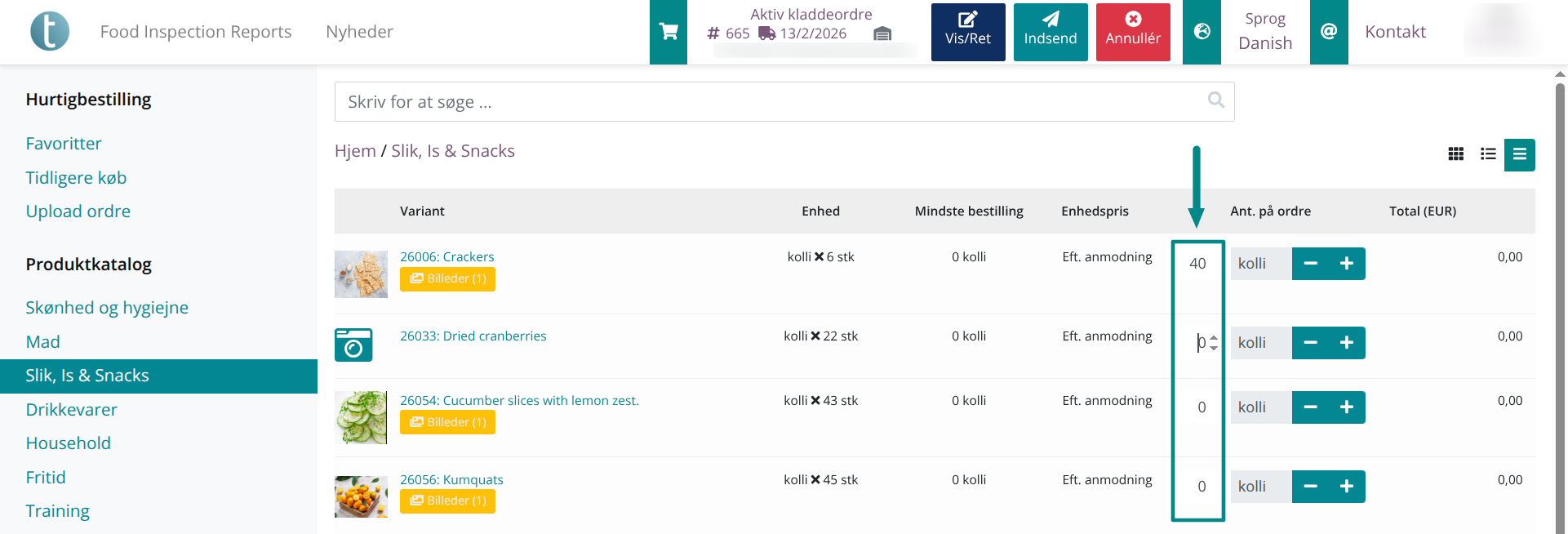Decrease Dried cranberries quantity with minus
Image resolution: width=1568 pixels, height=534 pixels.
(1311, 343)
